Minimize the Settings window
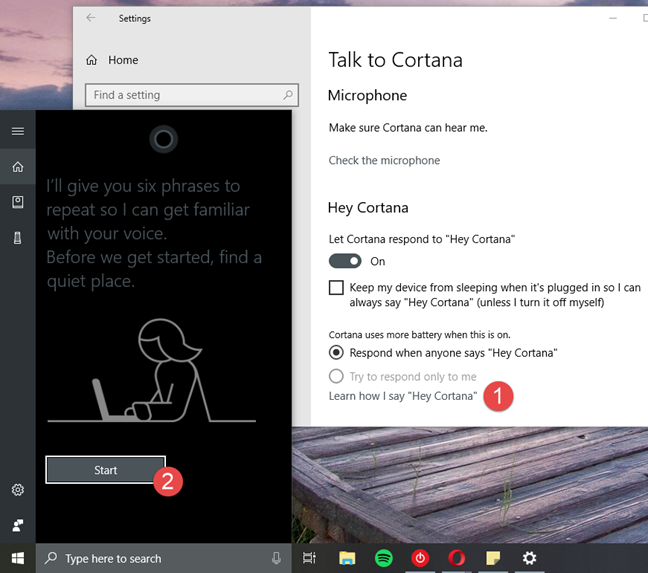Viewport: 648px width, 573px height. [613, 18]
